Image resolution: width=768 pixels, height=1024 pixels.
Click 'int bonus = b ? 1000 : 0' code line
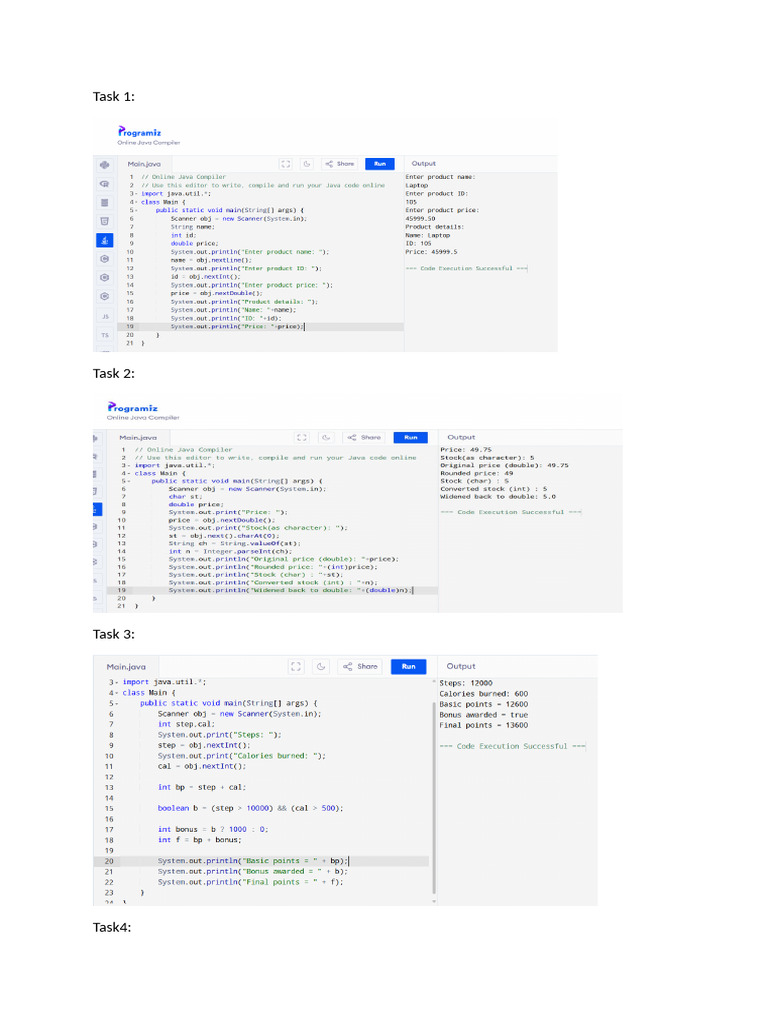(213, 829)
